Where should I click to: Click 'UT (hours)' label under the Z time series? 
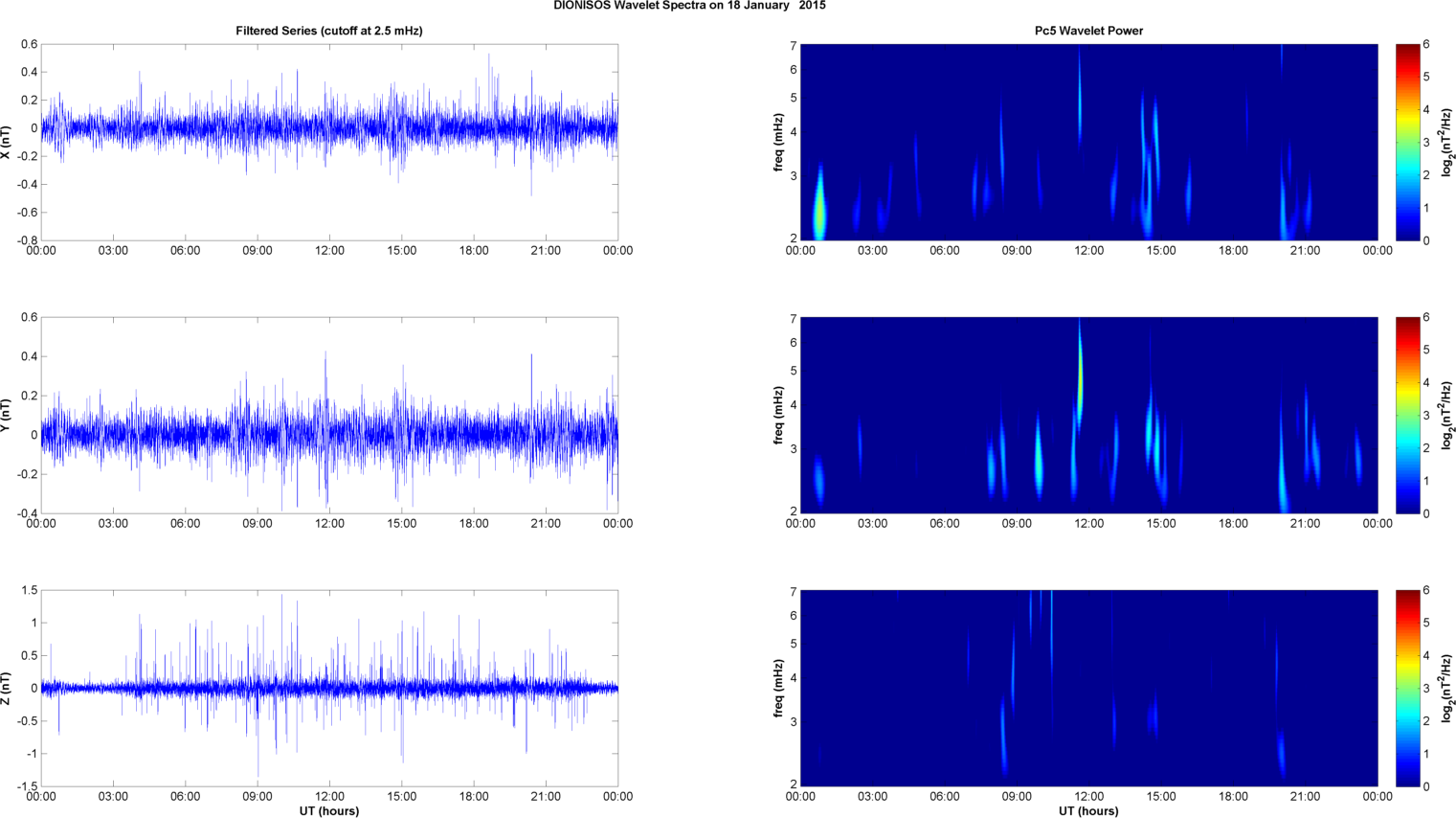click(x=329, y=810)
